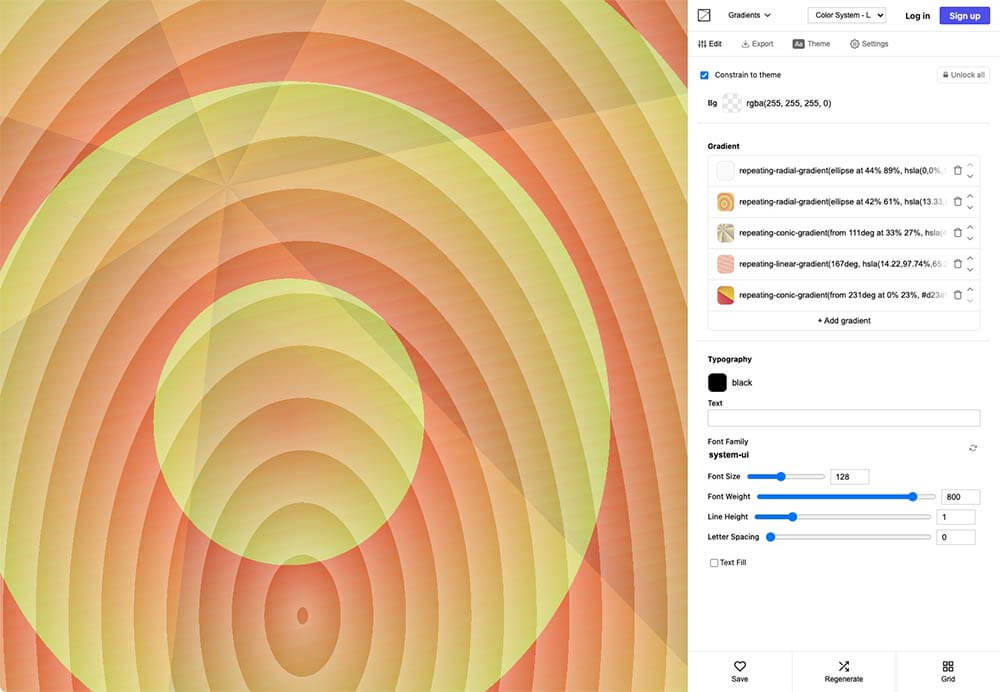Open the Gradients dropdown menu
This screenshot has width=1000, height=692.
(749, 15)
